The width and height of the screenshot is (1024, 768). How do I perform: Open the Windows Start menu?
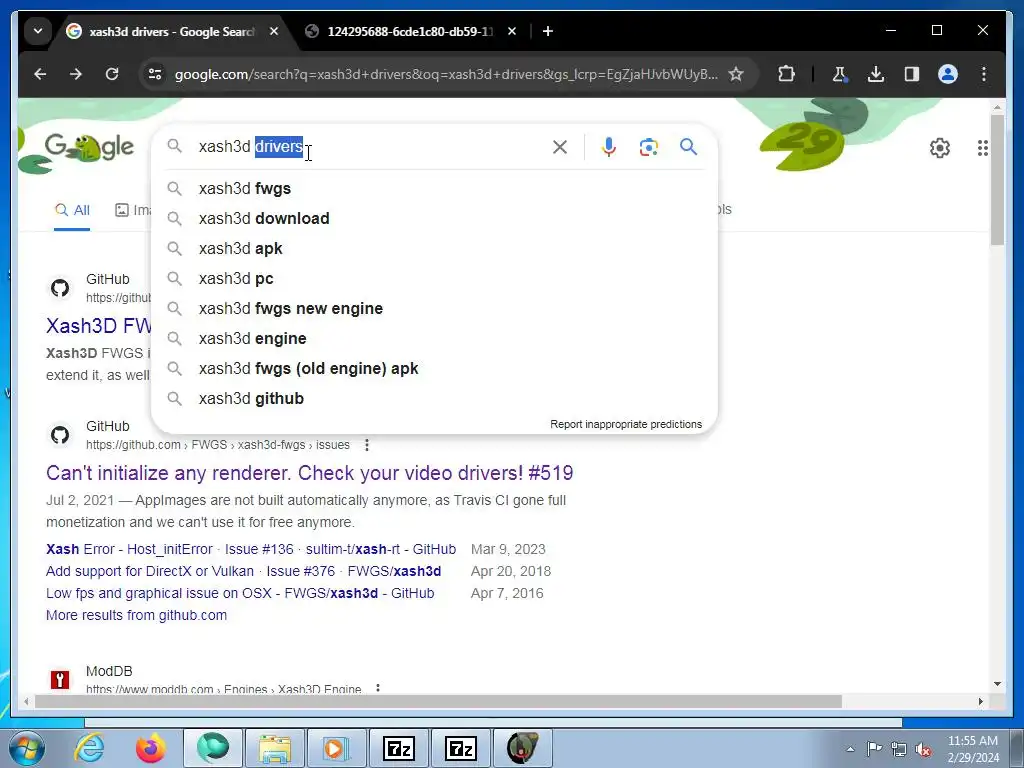(26, 748)
